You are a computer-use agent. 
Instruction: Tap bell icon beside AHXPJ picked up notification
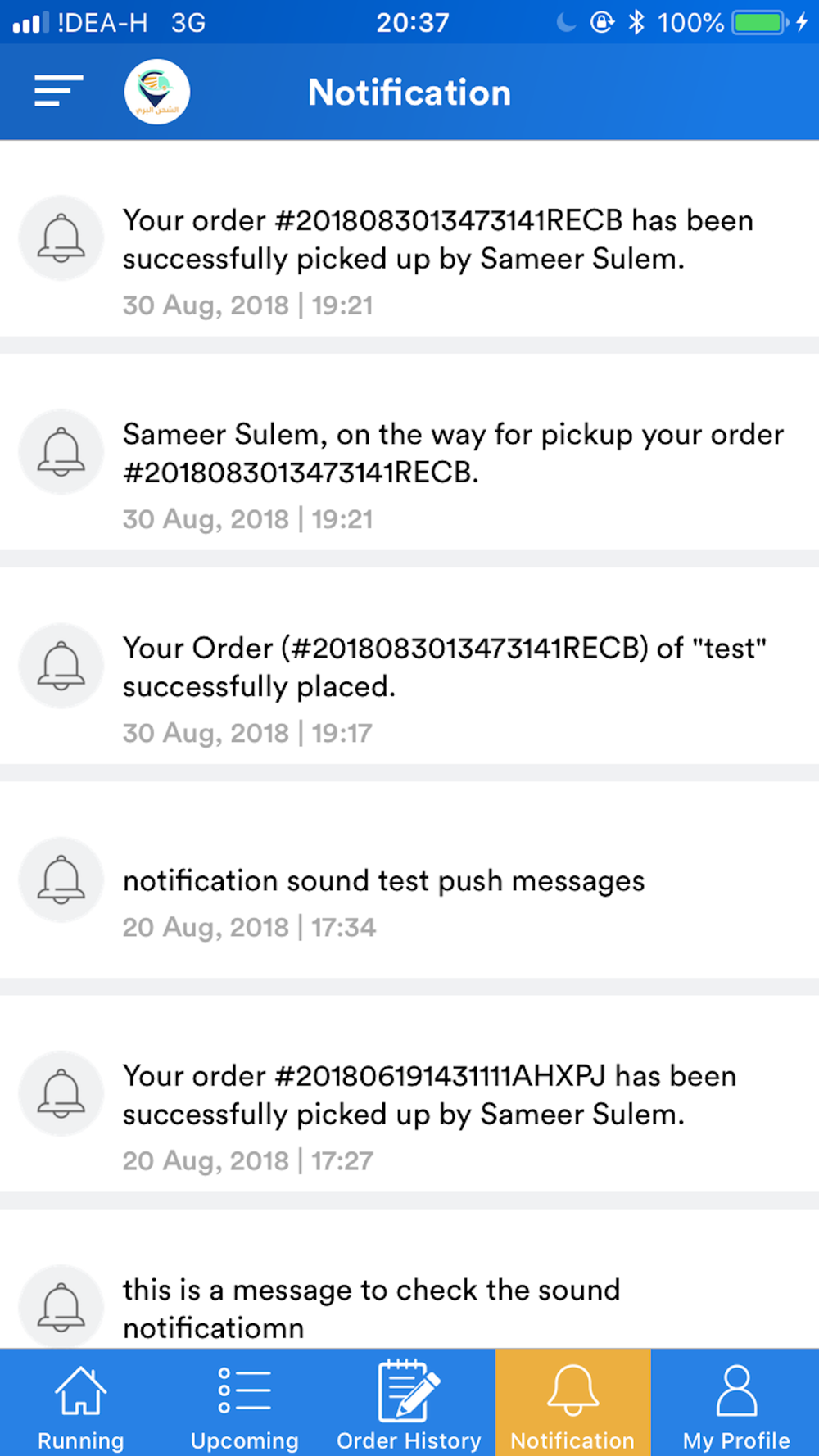(61, 1093)
